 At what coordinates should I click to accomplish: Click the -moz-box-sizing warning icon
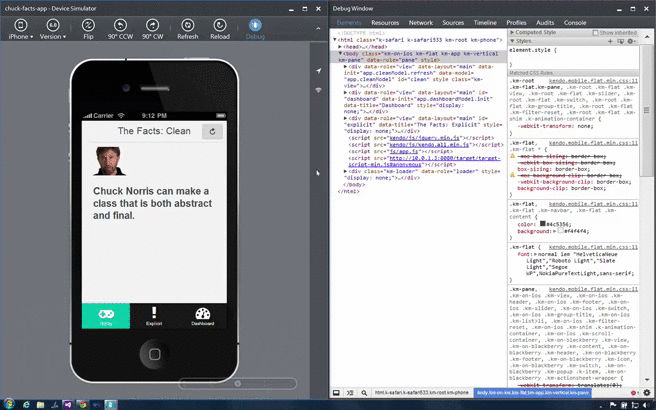tap(512, 156)
